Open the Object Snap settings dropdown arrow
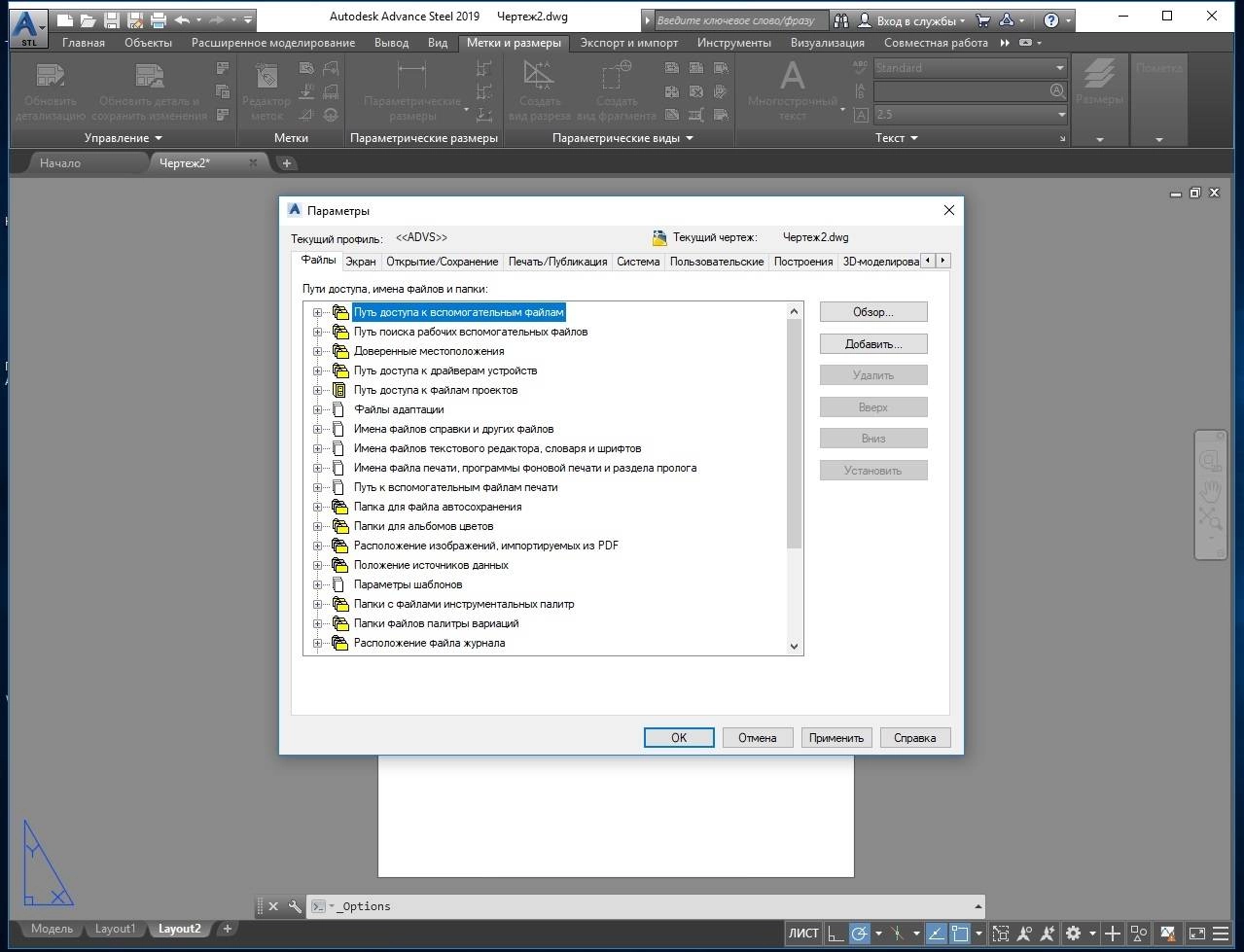1244x952 pixels. [x=978, y=934]
